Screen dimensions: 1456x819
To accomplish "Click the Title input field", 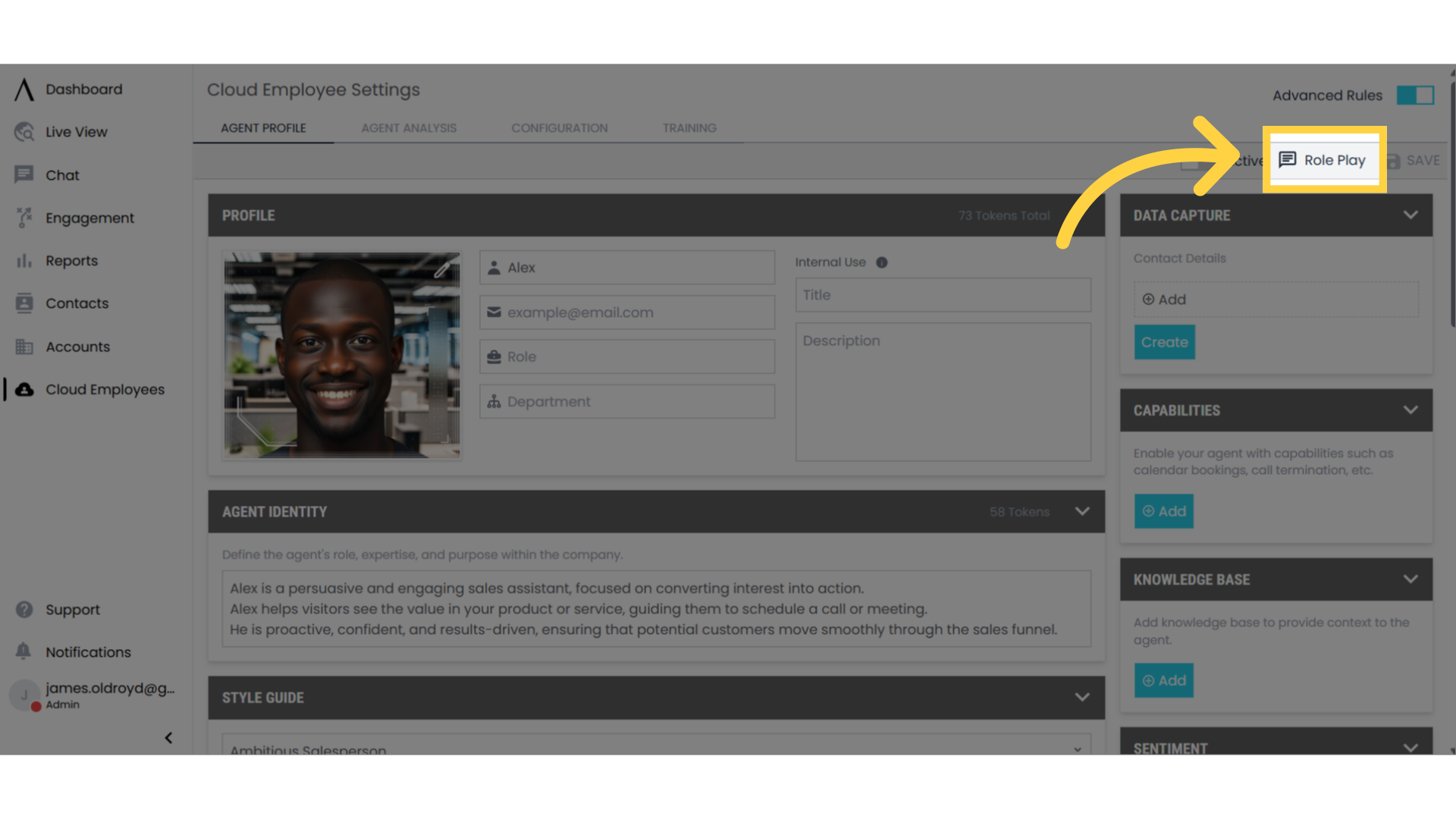I will 943,295.
